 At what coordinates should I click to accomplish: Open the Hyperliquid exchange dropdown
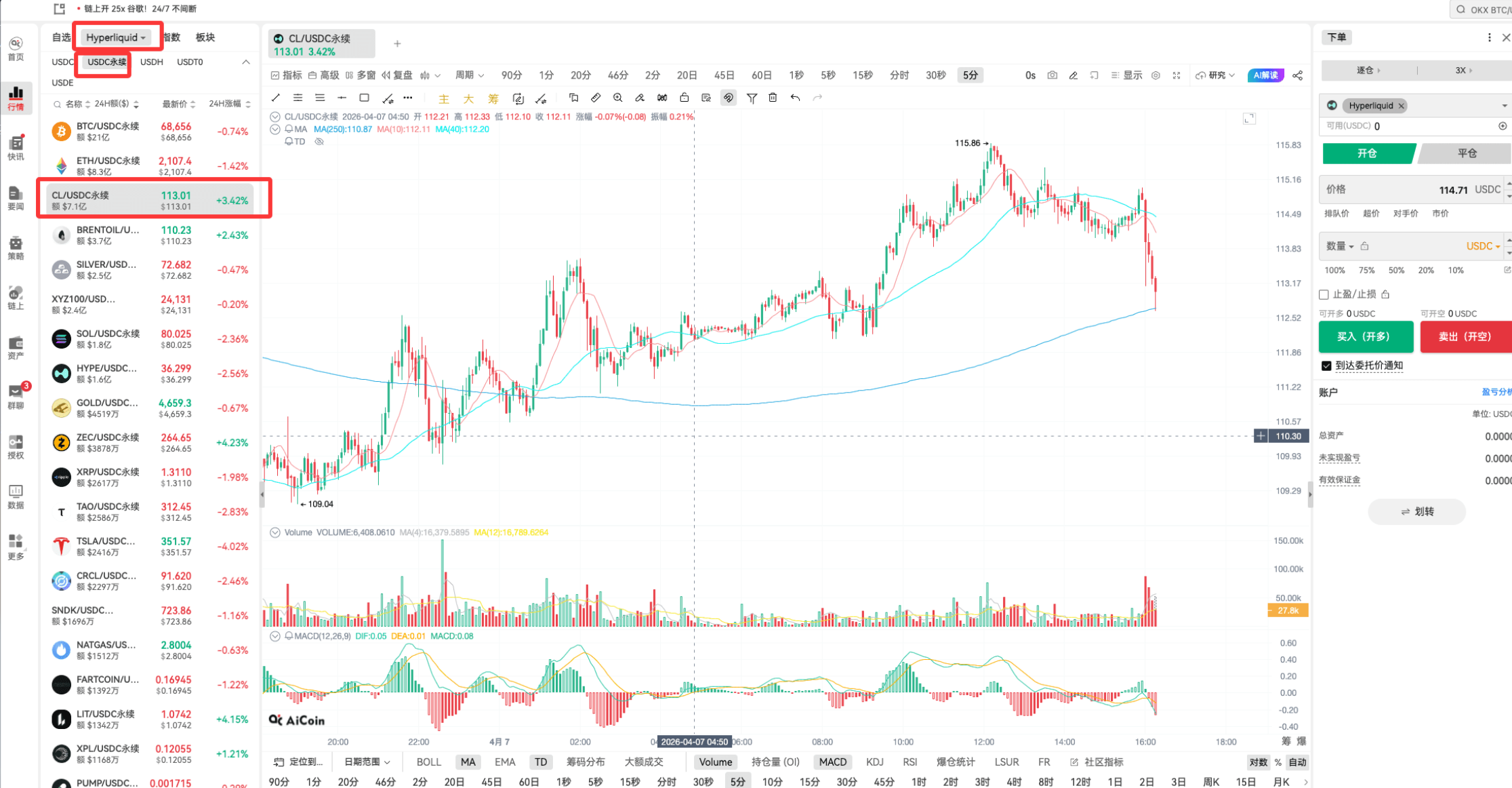coord(116,37)
